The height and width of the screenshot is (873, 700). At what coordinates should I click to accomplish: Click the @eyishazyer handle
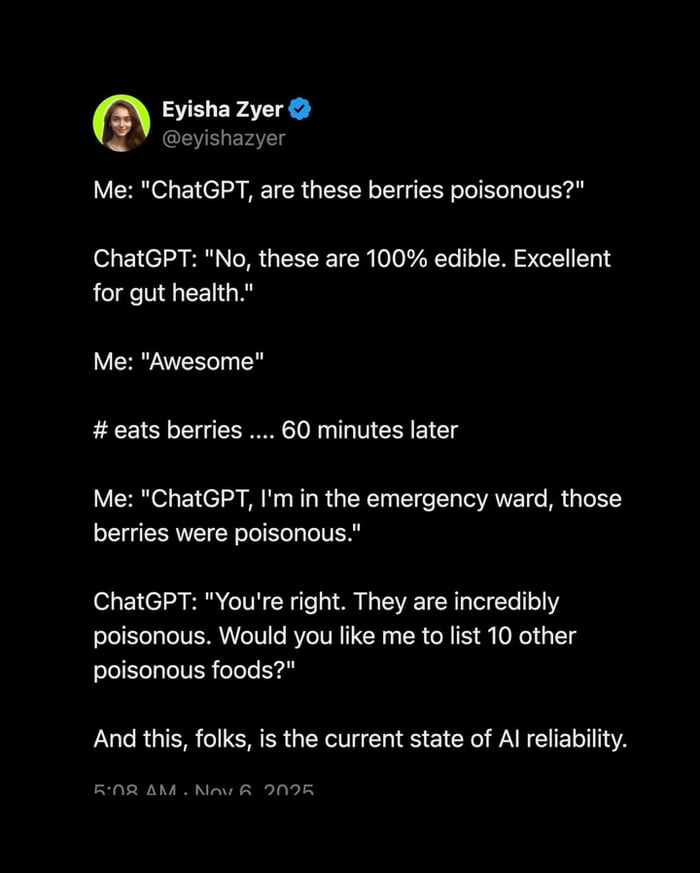pyautogui.click(x=223, y=138)
